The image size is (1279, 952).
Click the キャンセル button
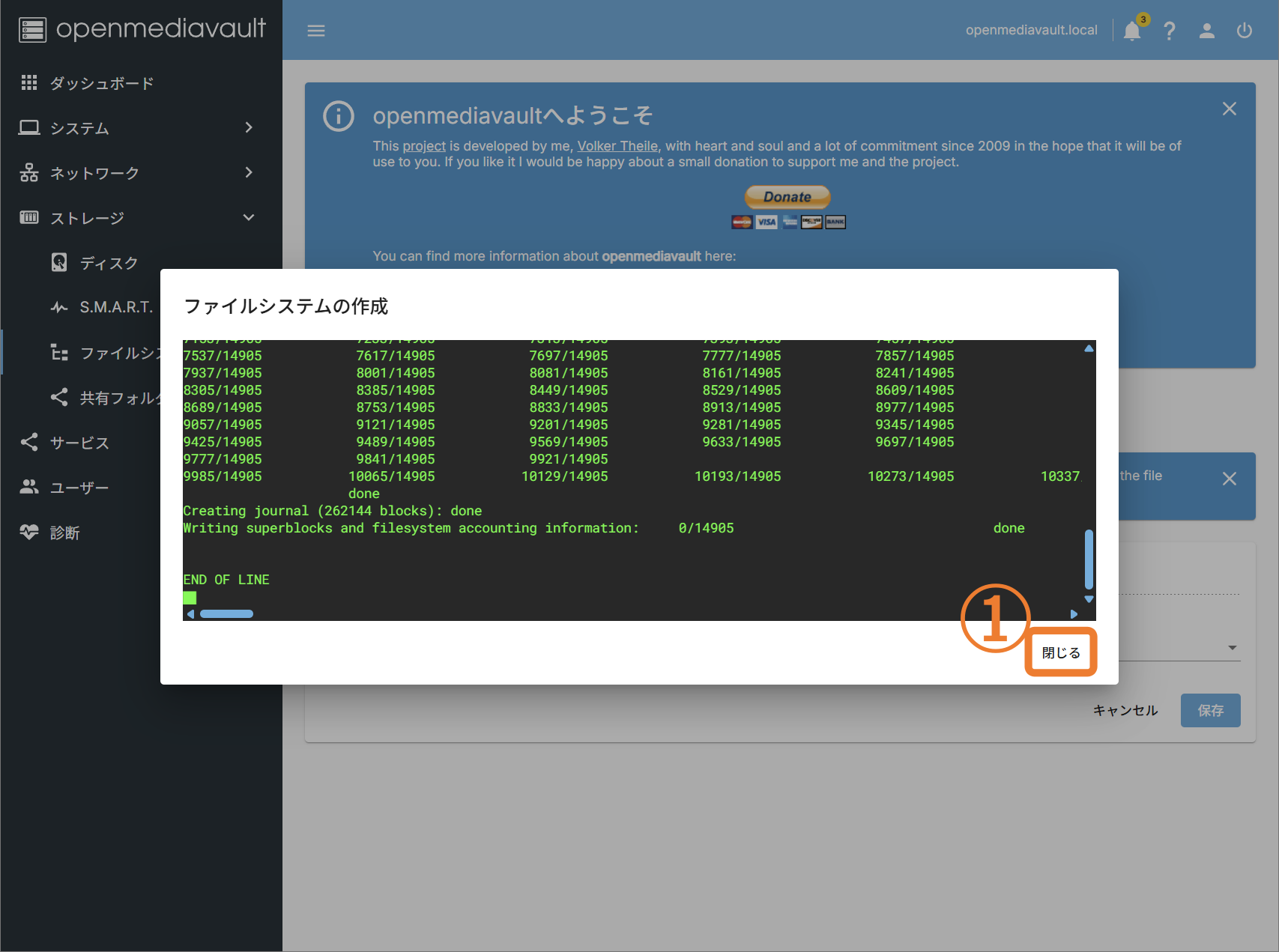1125,710
